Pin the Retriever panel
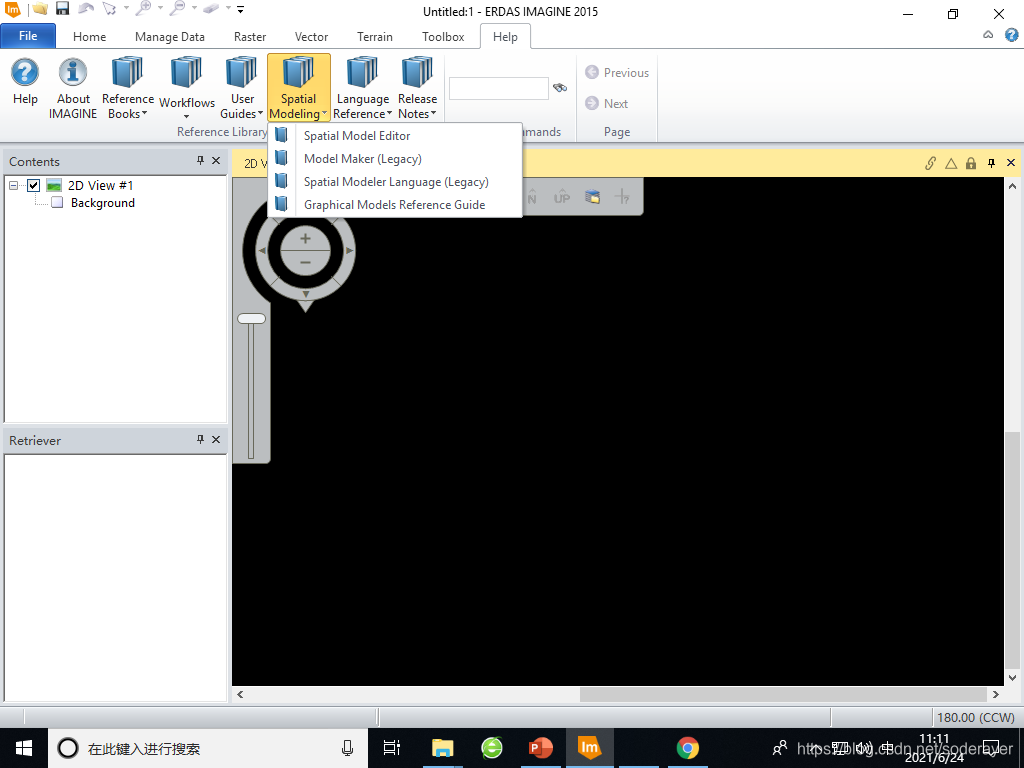The image size is (1024, 768). tap(200, 440)
